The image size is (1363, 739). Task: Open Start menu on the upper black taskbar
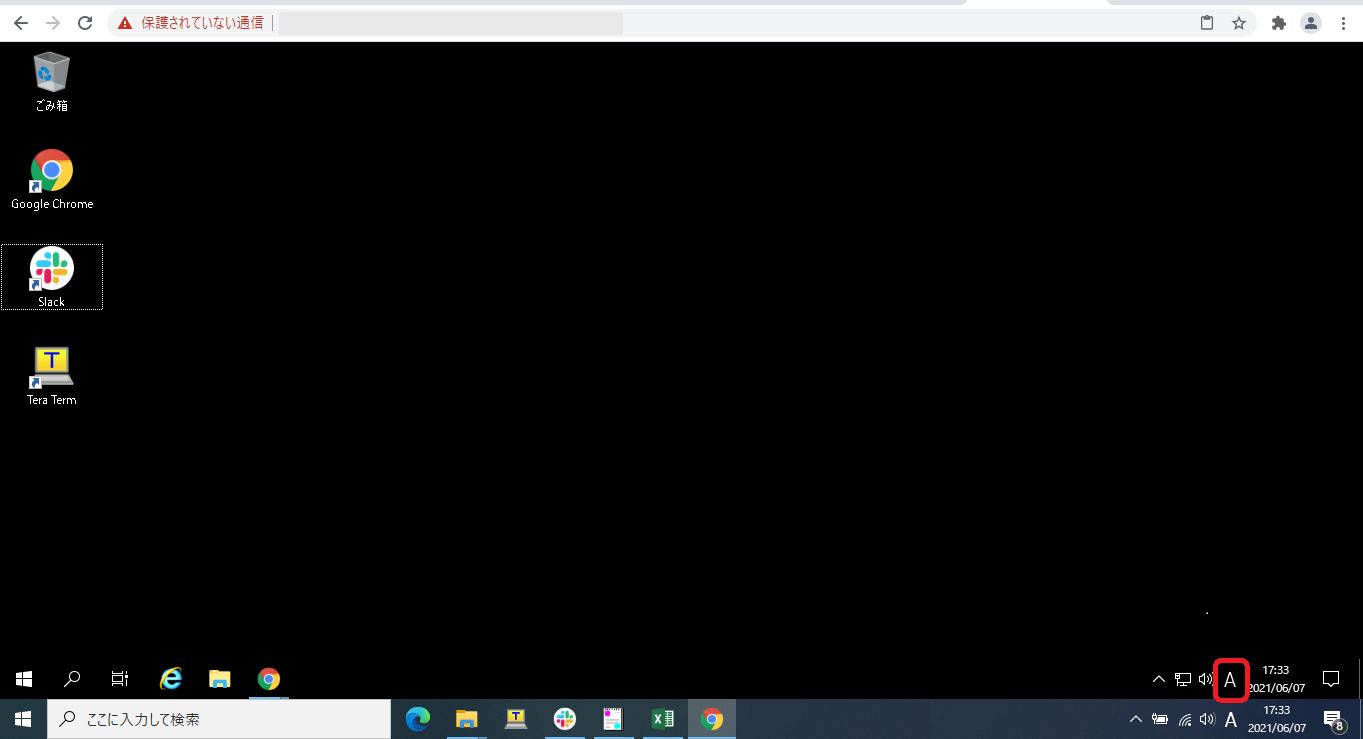click(x=24, y=679)
